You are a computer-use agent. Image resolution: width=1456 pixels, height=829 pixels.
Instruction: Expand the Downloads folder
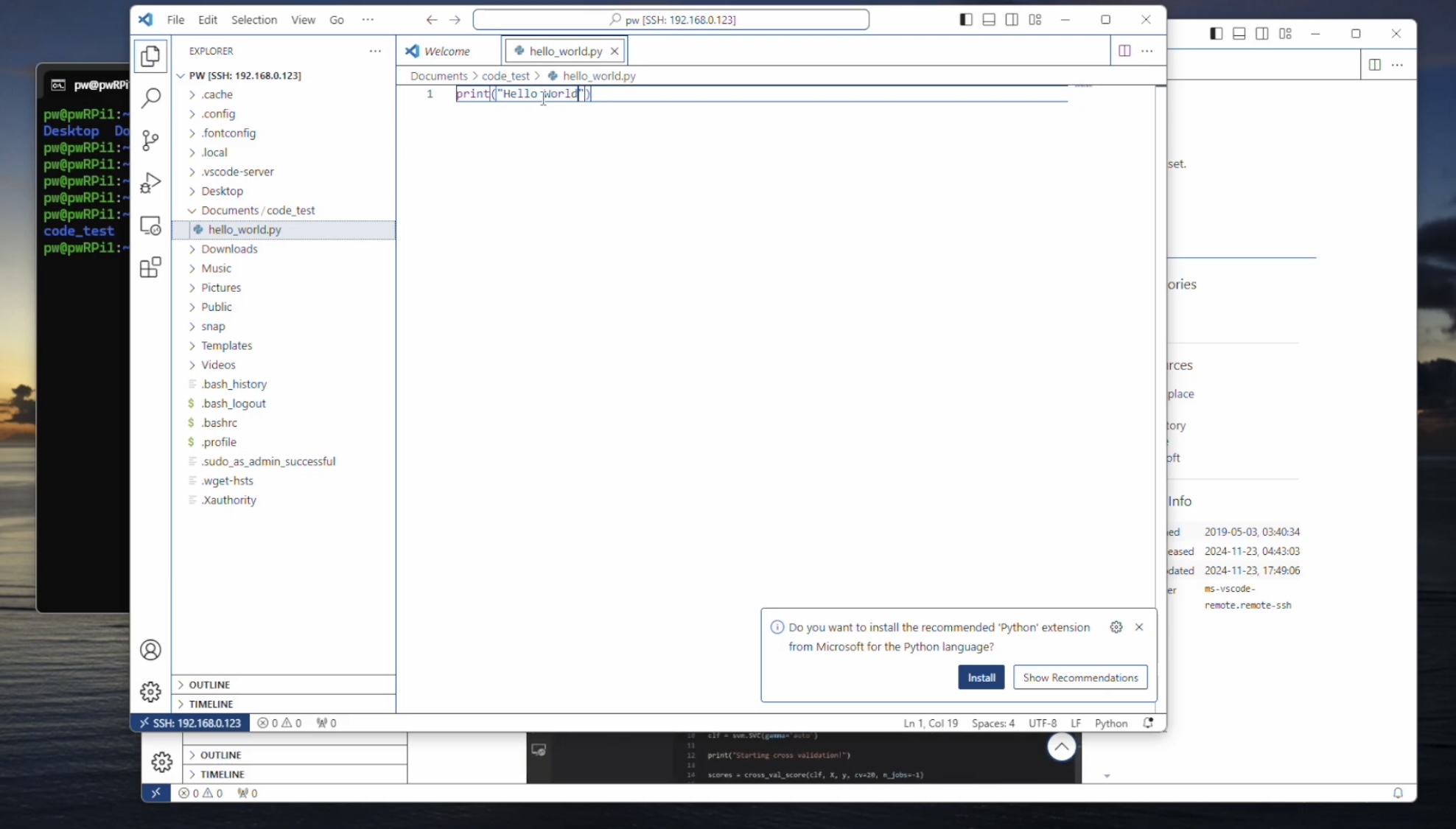pos(229,249)
